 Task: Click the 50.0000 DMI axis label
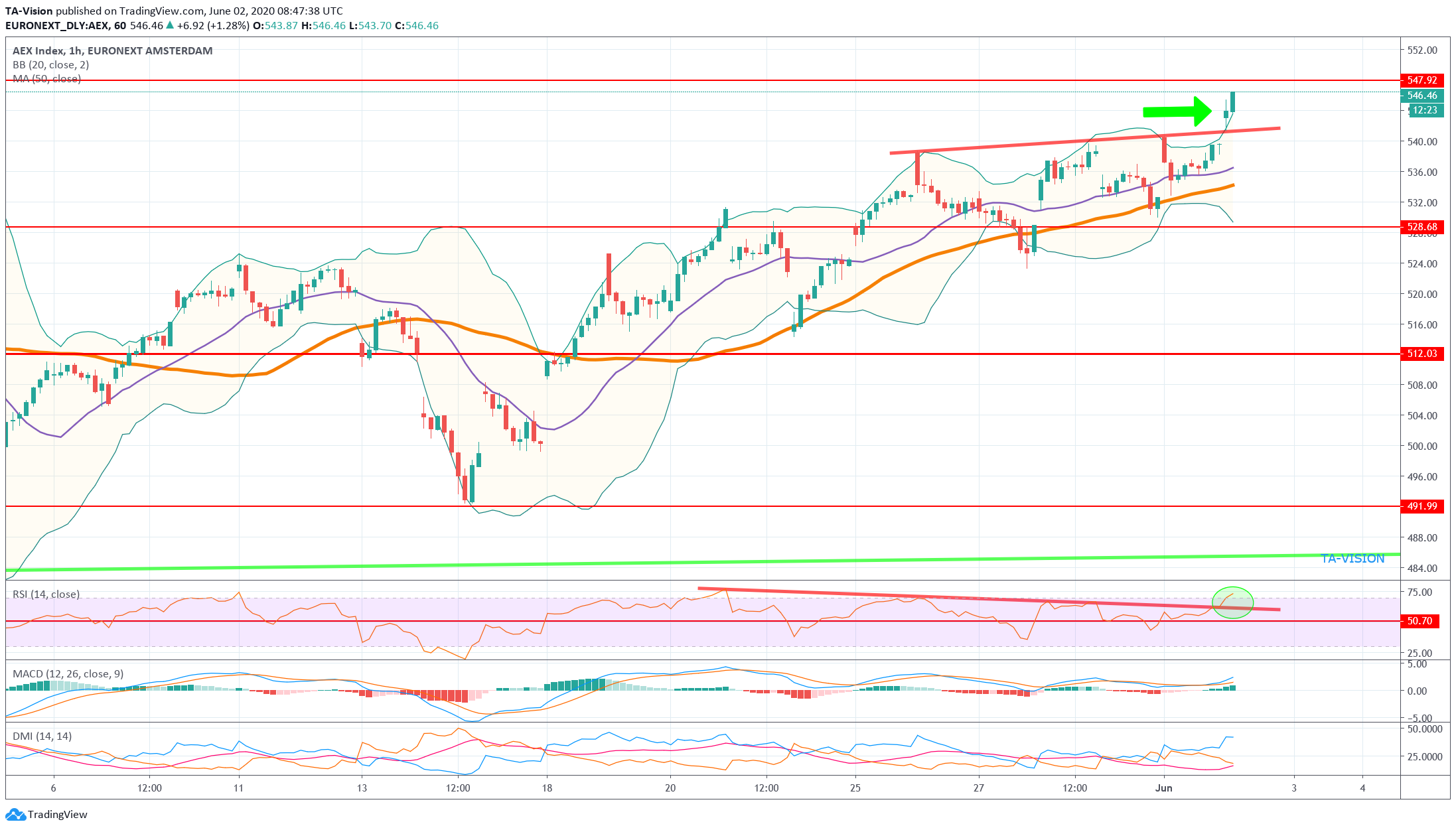click(1425, 729)
